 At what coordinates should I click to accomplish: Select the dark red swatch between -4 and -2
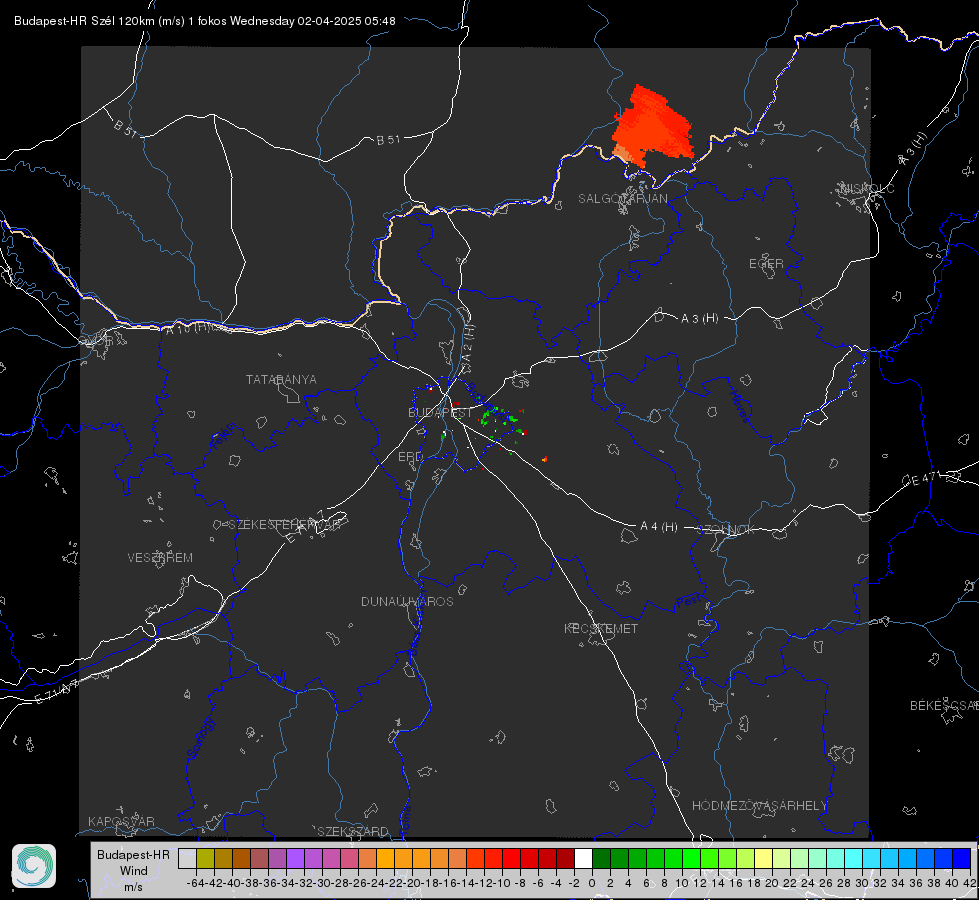(565, 858)
